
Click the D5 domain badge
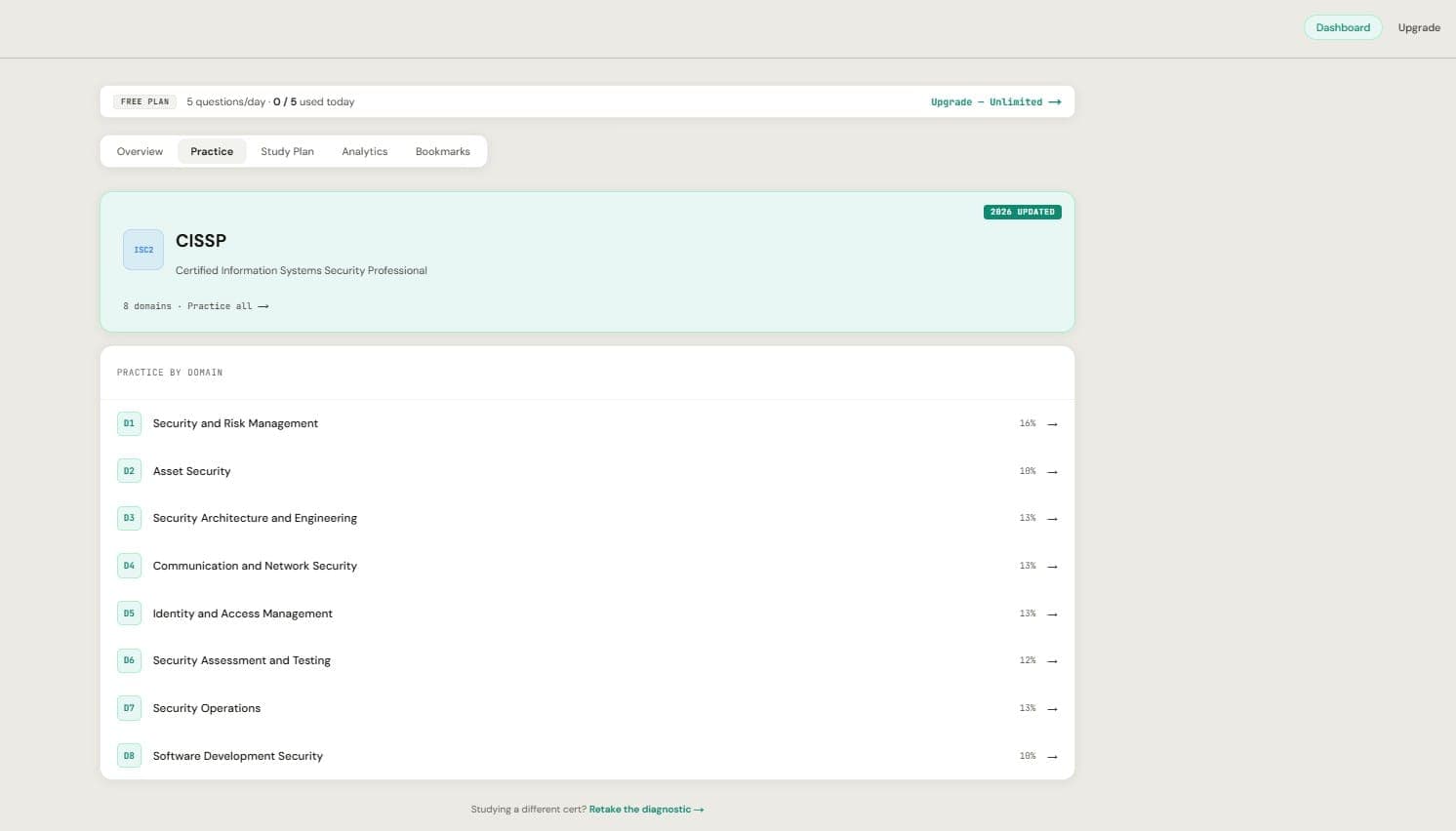pyautogui.click(x=129, y=613)
